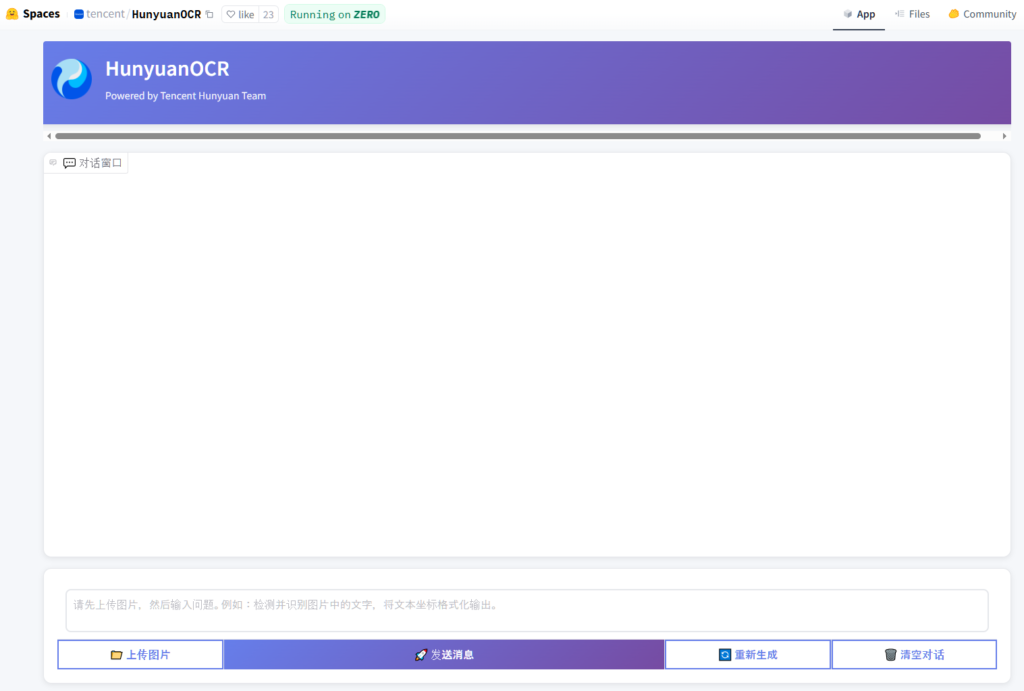
Task: Click the 上传图片 upload image folder button
Action: point(140,655)
